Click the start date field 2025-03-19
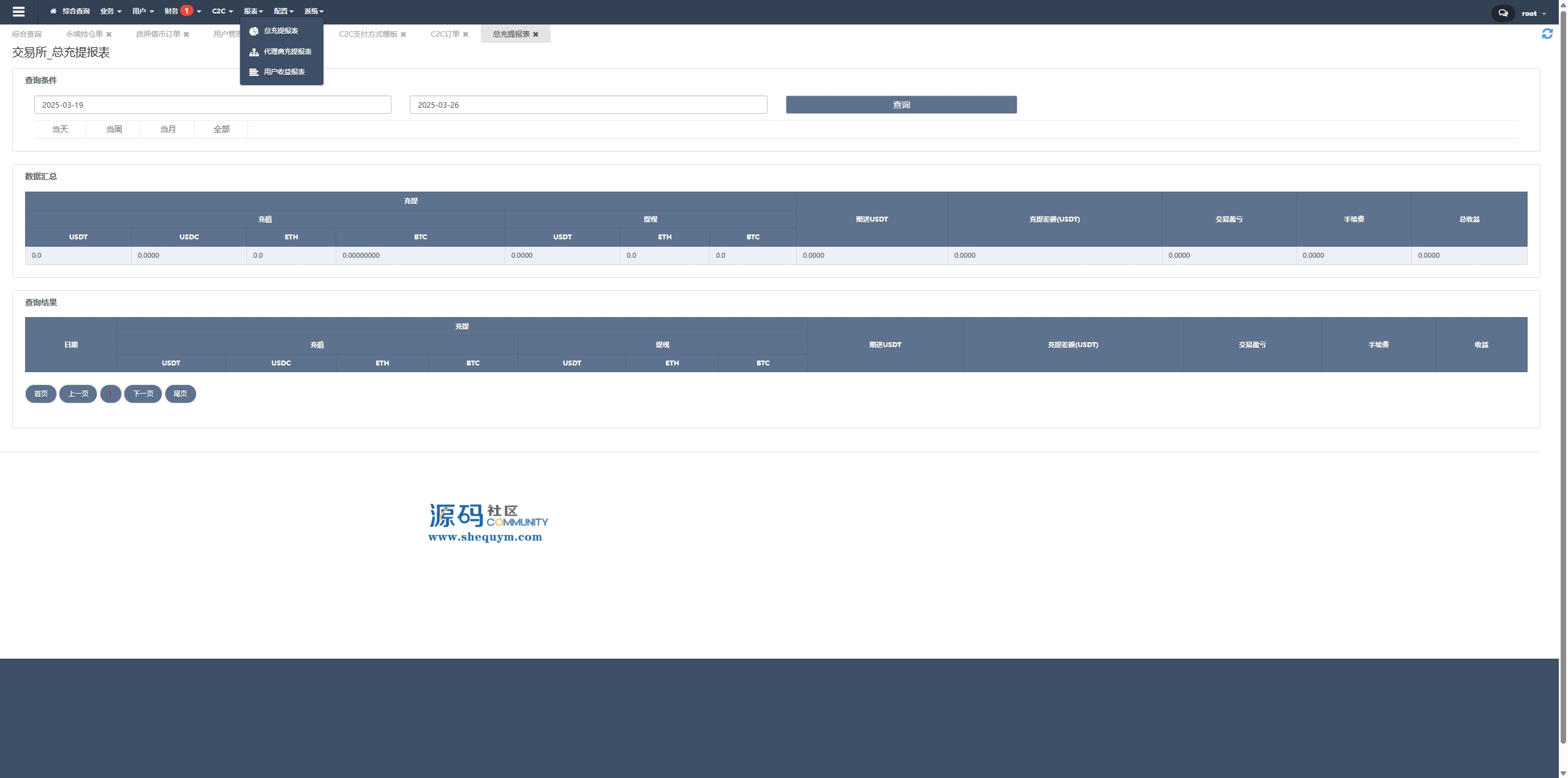1568x778 pixels. 213,105
